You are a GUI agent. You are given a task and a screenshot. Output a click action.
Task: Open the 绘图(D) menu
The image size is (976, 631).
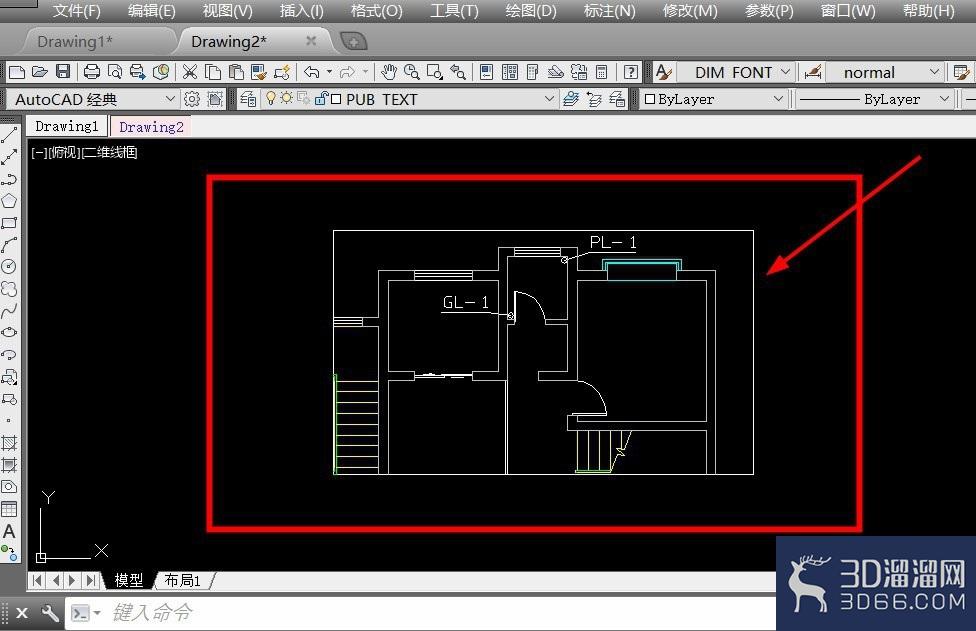tap(530, 11)
